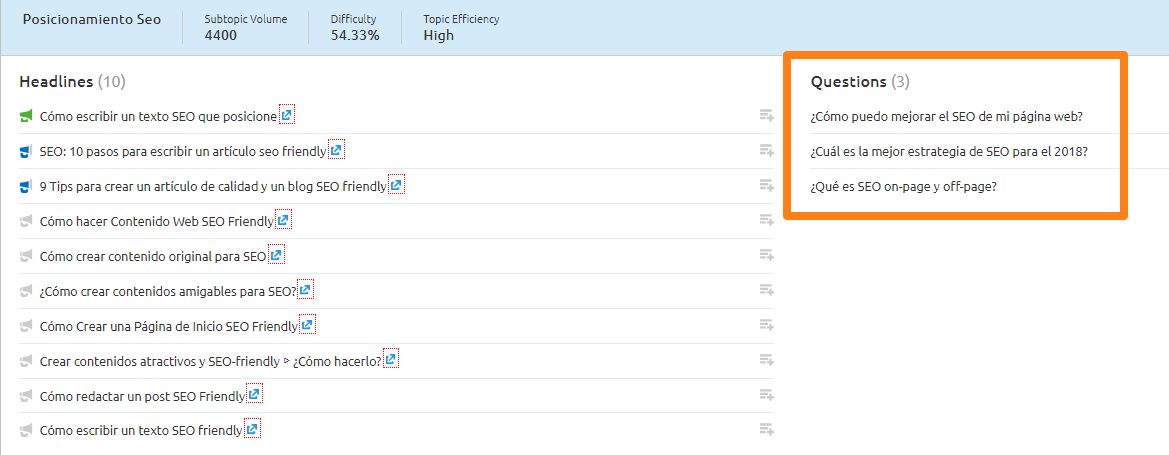This screenshot has width=1169, height=455.
Task: Click headline 'Cómo Crear una Página de Inicio SEO Friendly'
Action: pos(168,326)
